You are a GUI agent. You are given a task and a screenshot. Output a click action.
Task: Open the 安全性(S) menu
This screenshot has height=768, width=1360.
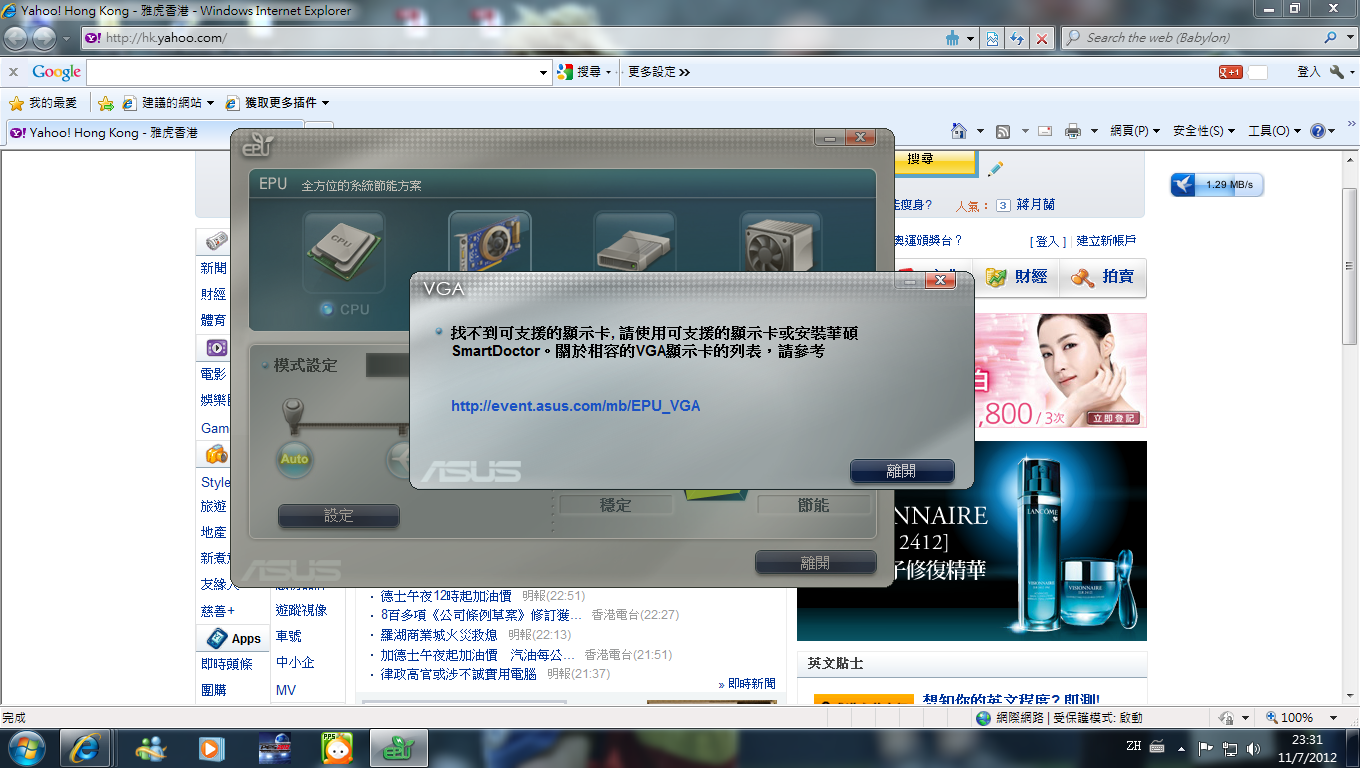click(x=1204, y=131)
